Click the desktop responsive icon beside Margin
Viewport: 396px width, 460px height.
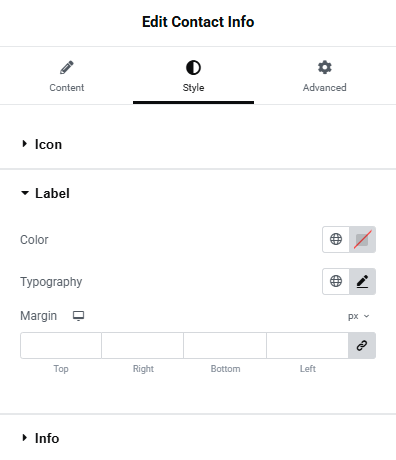(78, 316)
